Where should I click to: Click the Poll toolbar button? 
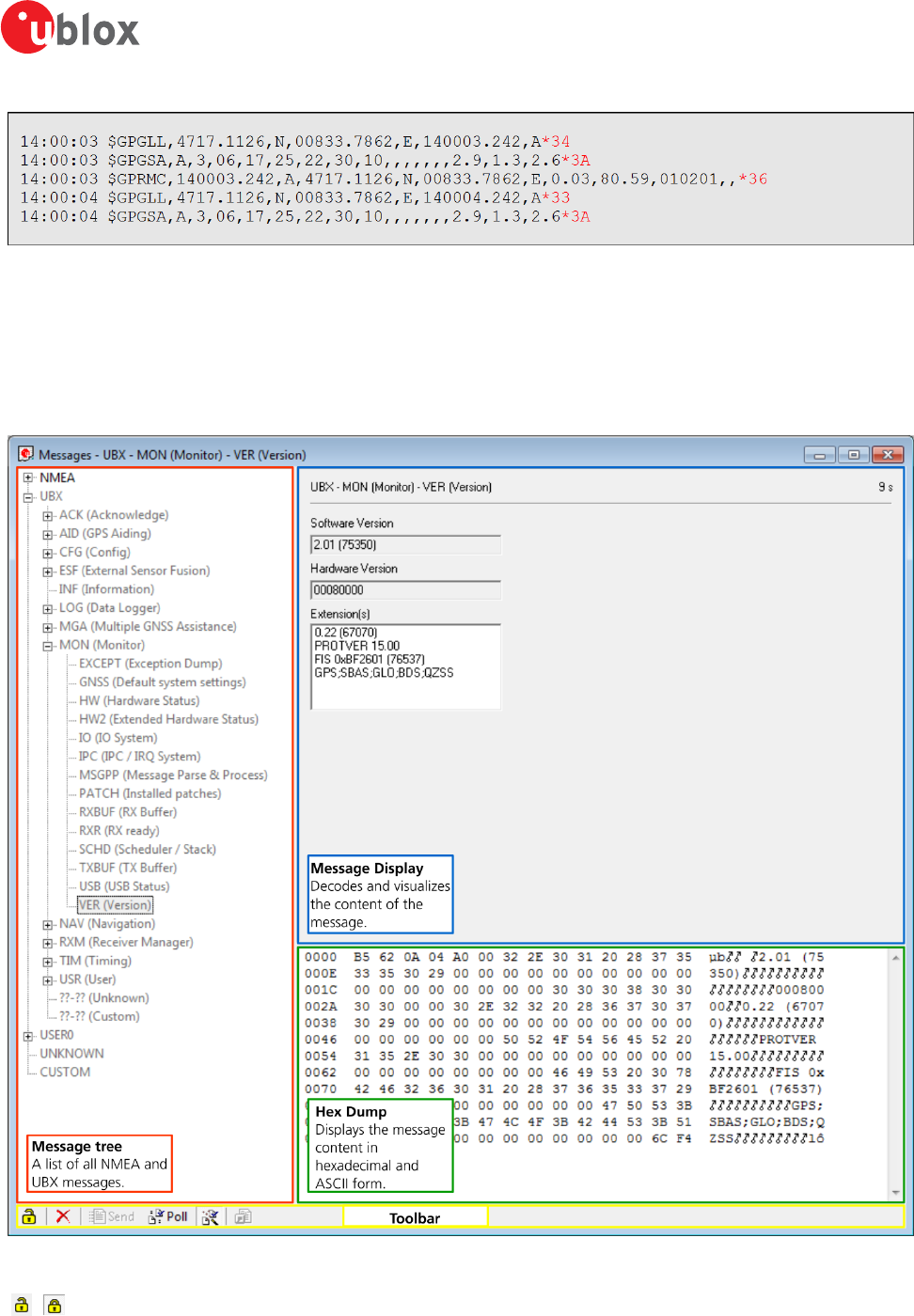coord(168,1216)
